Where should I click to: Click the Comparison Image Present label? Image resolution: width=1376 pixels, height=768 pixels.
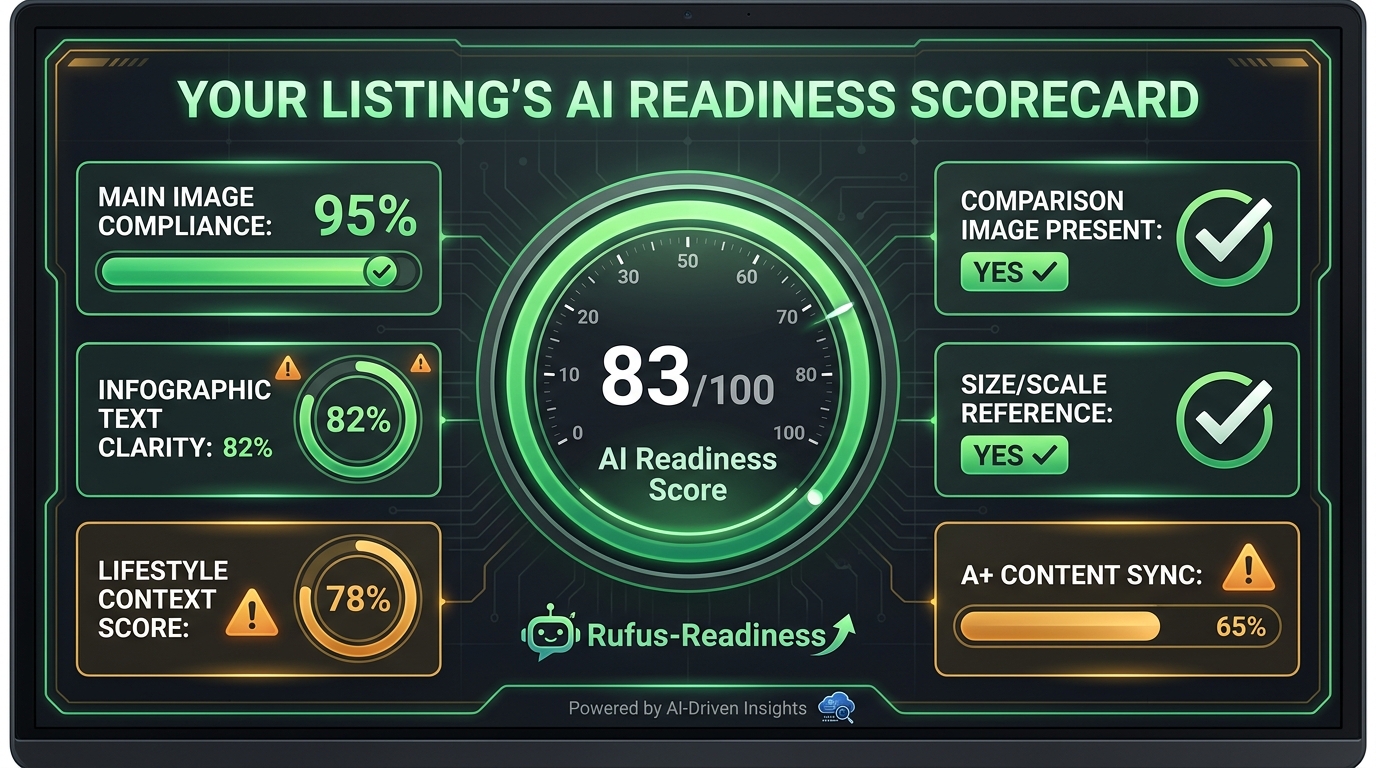(1061, 215)
